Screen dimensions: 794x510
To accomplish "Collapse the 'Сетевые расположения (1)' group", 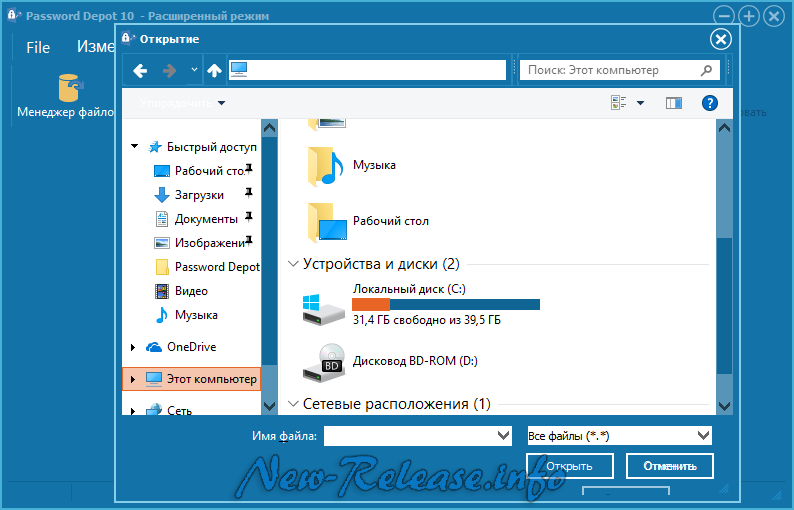I will 293,404.
